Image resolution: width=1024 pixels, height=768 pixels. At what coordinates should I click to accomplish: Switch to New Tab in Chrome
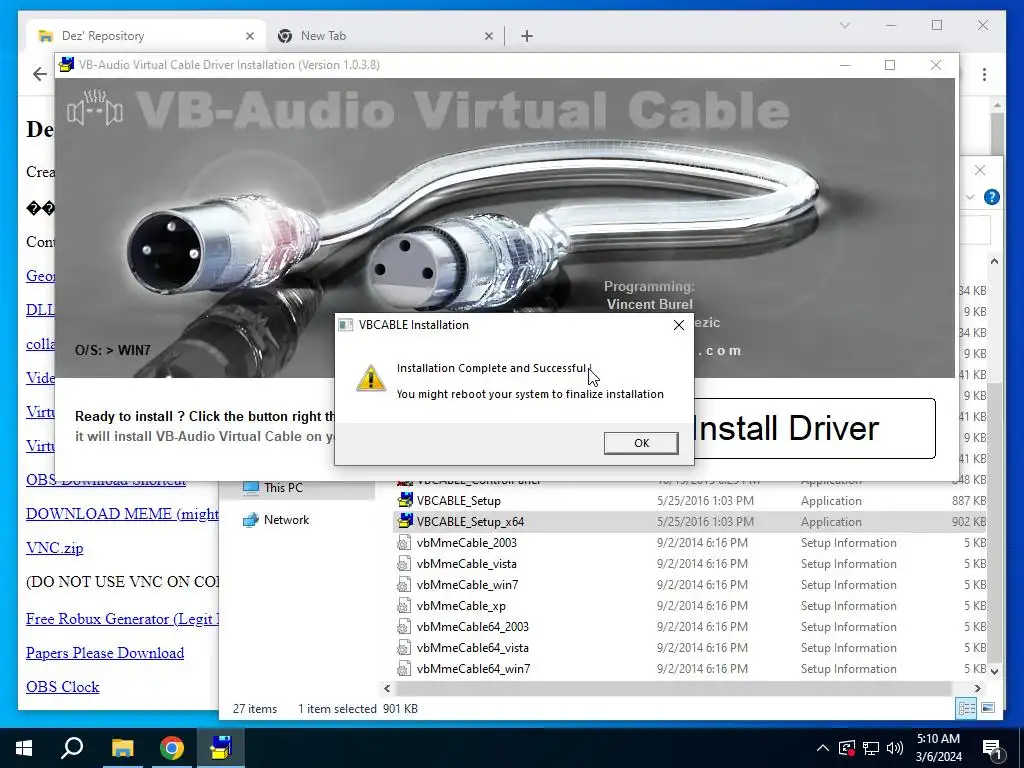[x=385, y=36]
